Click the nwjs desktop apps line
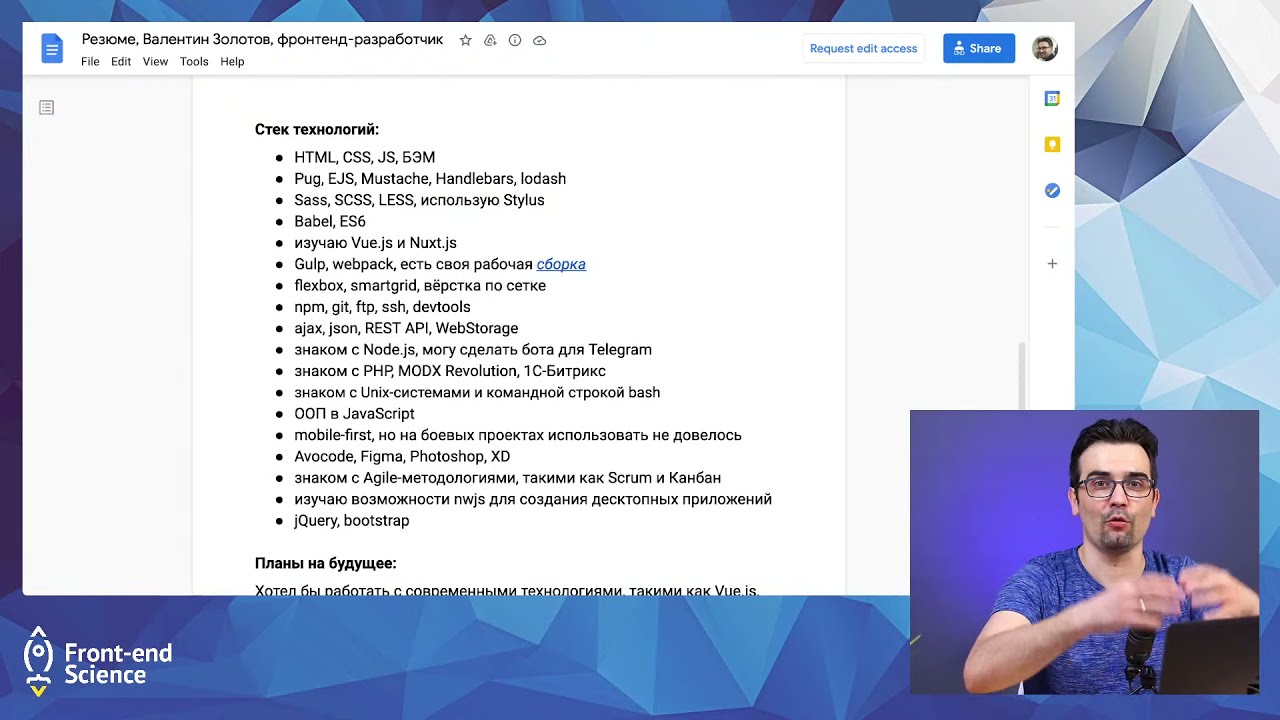The width and height of the screenshot is (1280, 720). point(533,499)
